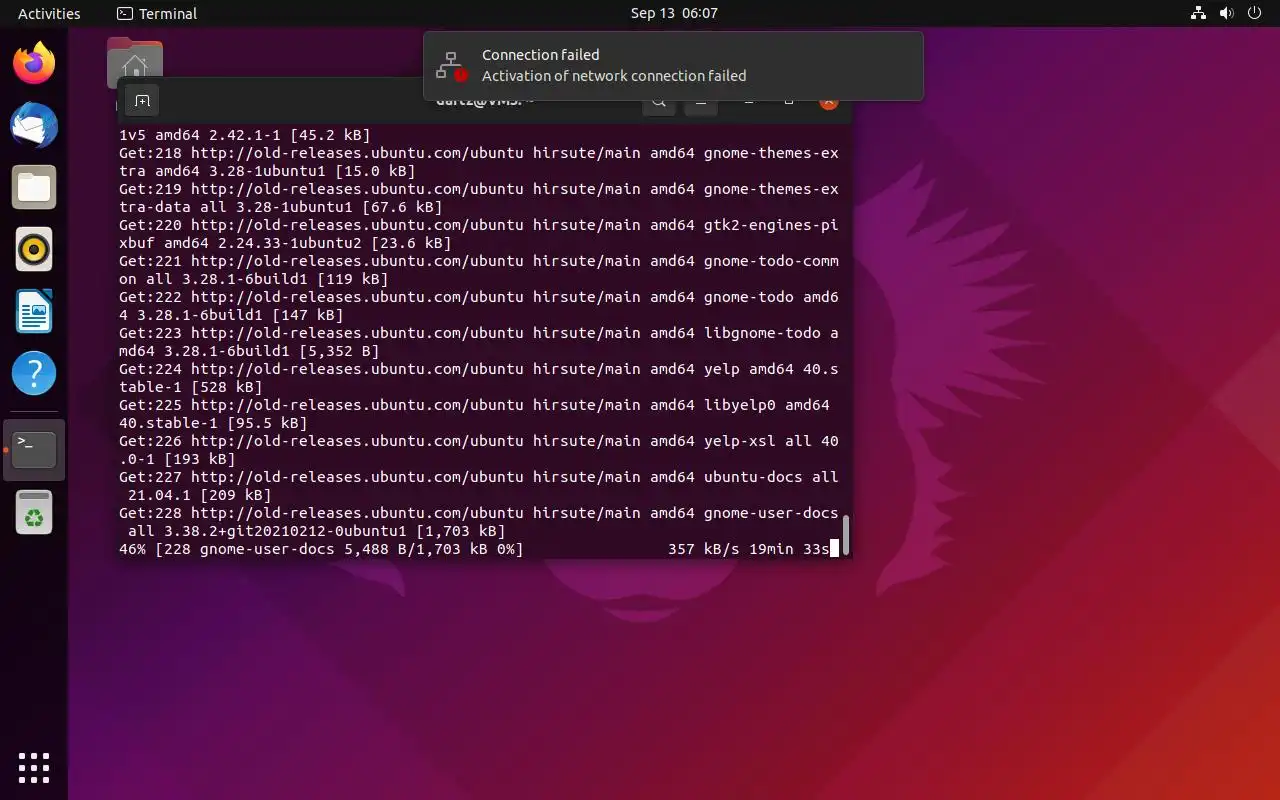Viewport: 1280px width, 800px height.
Task: Click the Terminal window scrollbar handle
Action: [x=846, y=535]
